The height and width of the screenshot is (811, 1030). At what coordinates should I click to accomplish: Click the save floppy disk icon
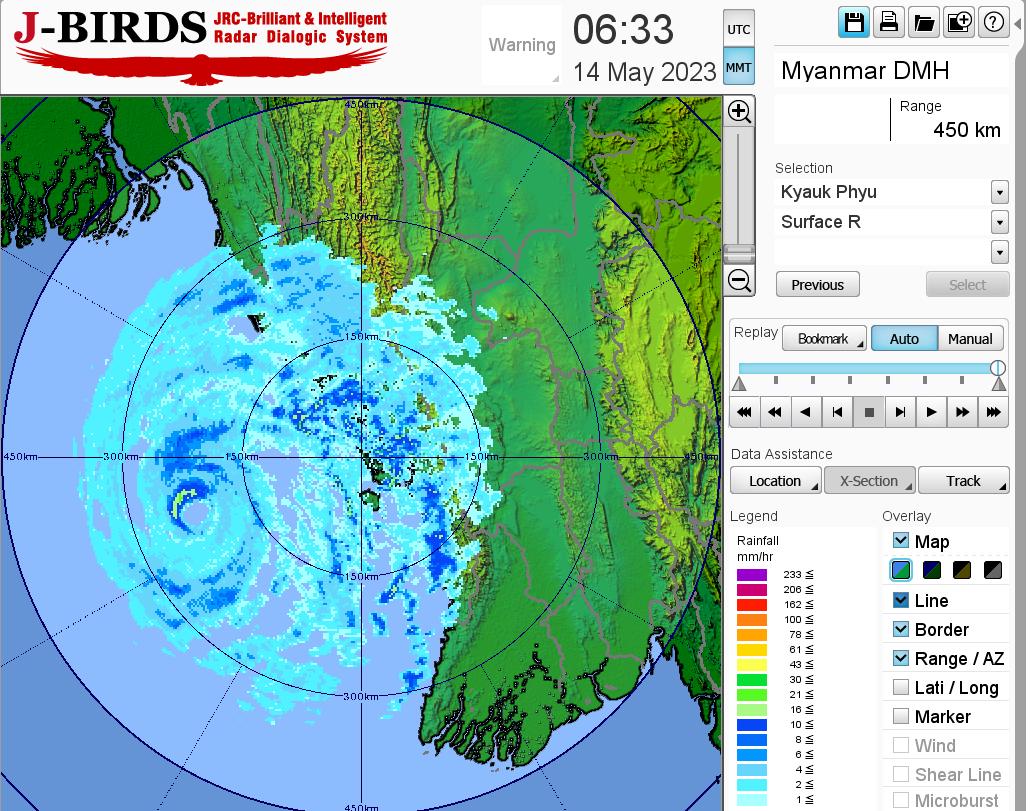(x=854, y=23)
